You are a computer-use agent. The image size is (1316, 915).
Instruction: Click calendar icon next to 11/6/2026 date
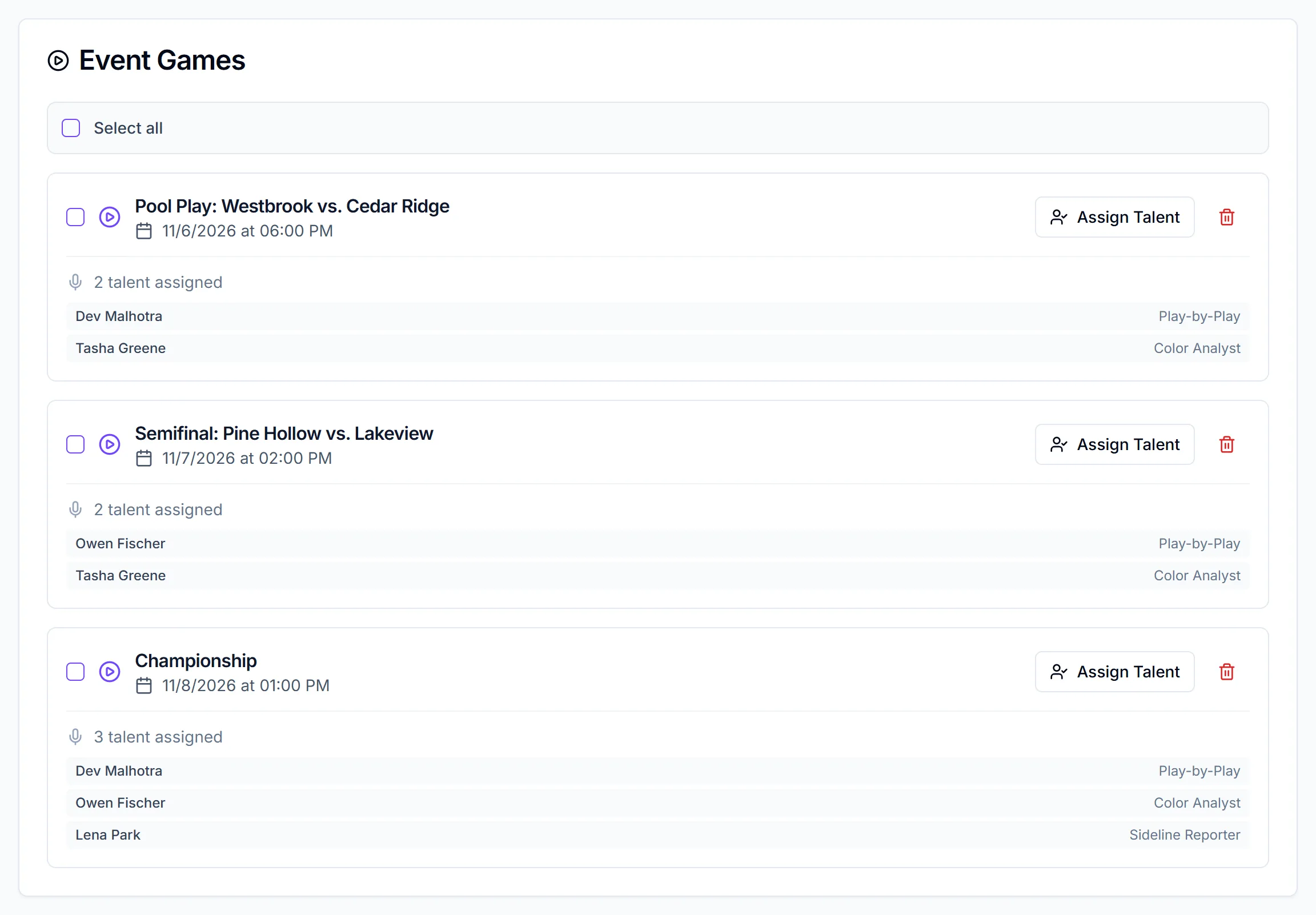[x=144, y=231]
